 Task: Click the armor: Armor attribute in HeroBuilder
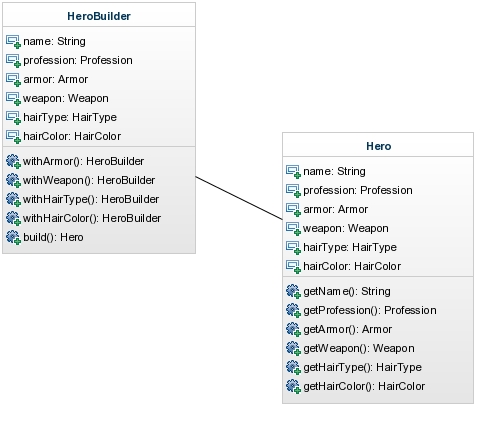pyautogui.click(x=55, y=79)
